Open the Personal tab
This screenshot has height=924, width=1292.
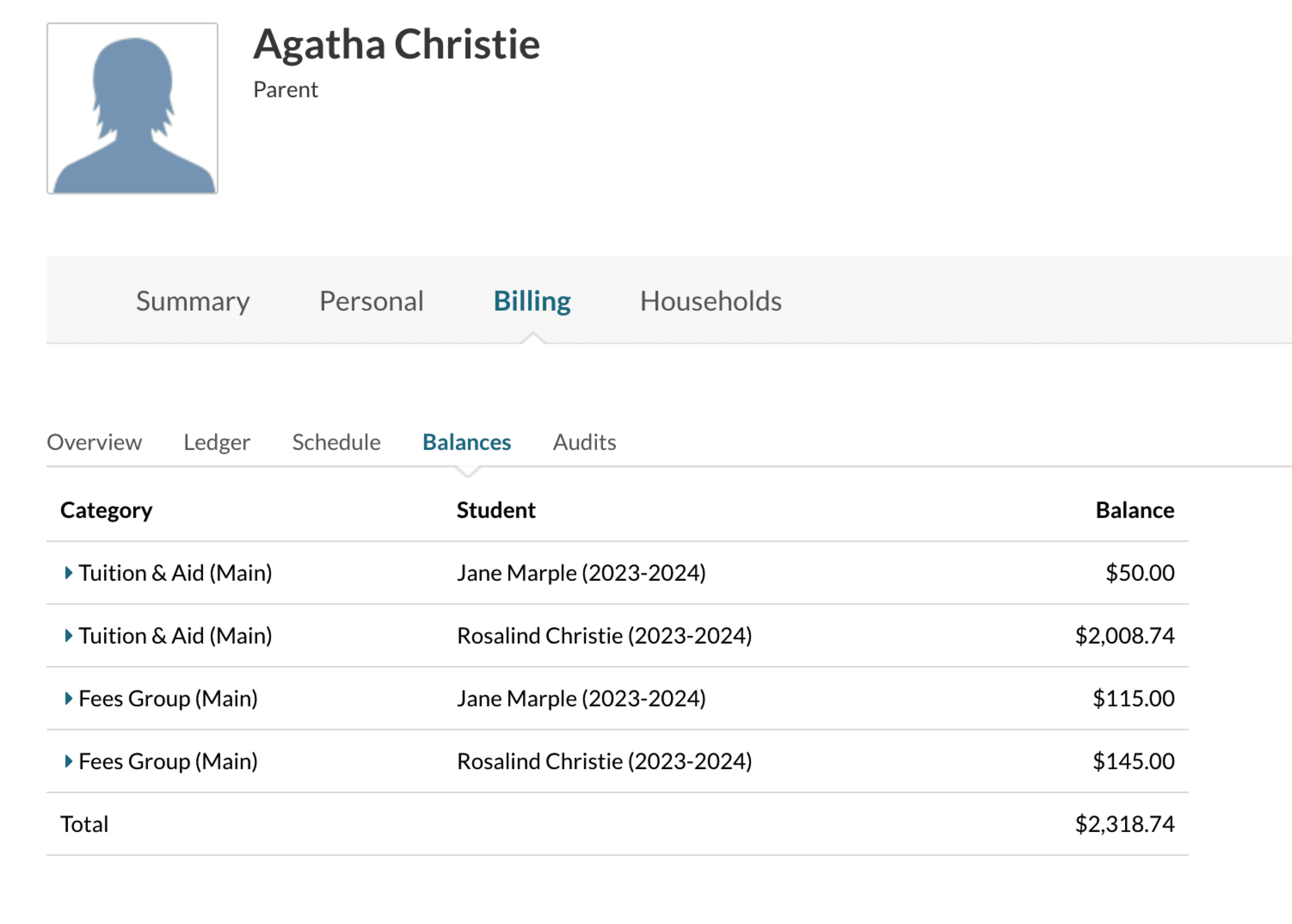coord(372,301)
